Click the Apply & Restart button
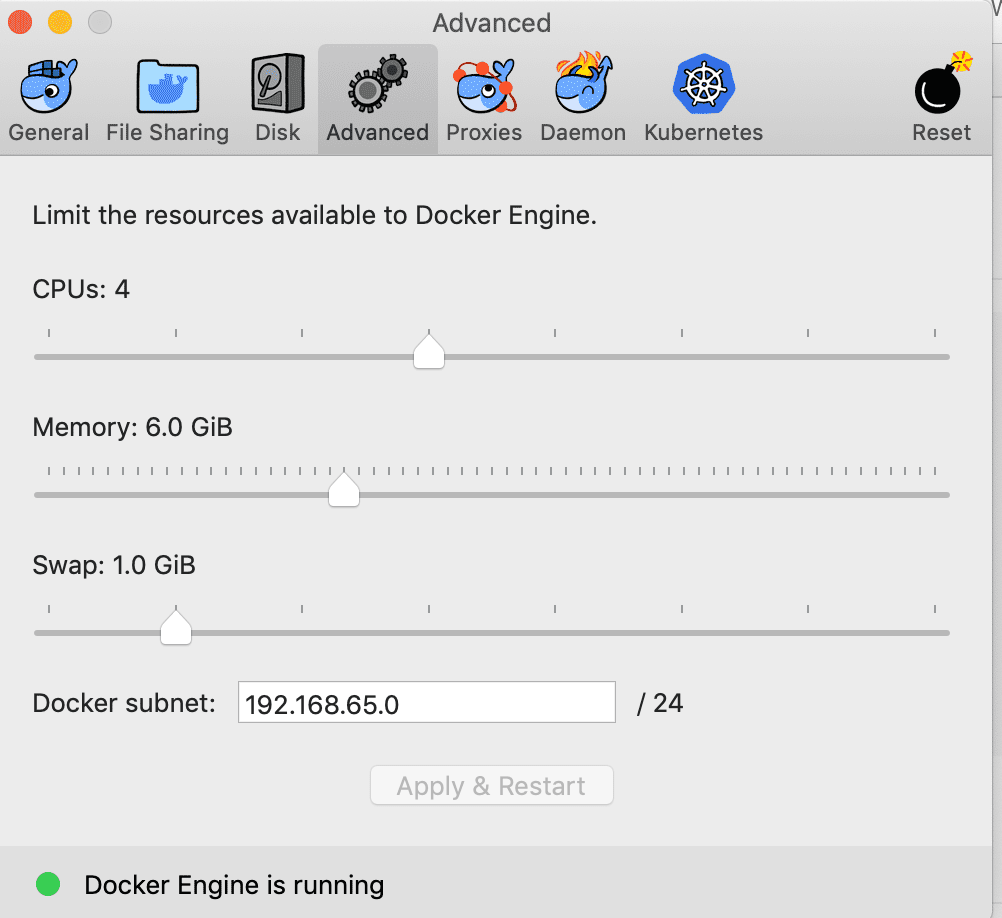The image size is (1002, 918). pos(492,785)
